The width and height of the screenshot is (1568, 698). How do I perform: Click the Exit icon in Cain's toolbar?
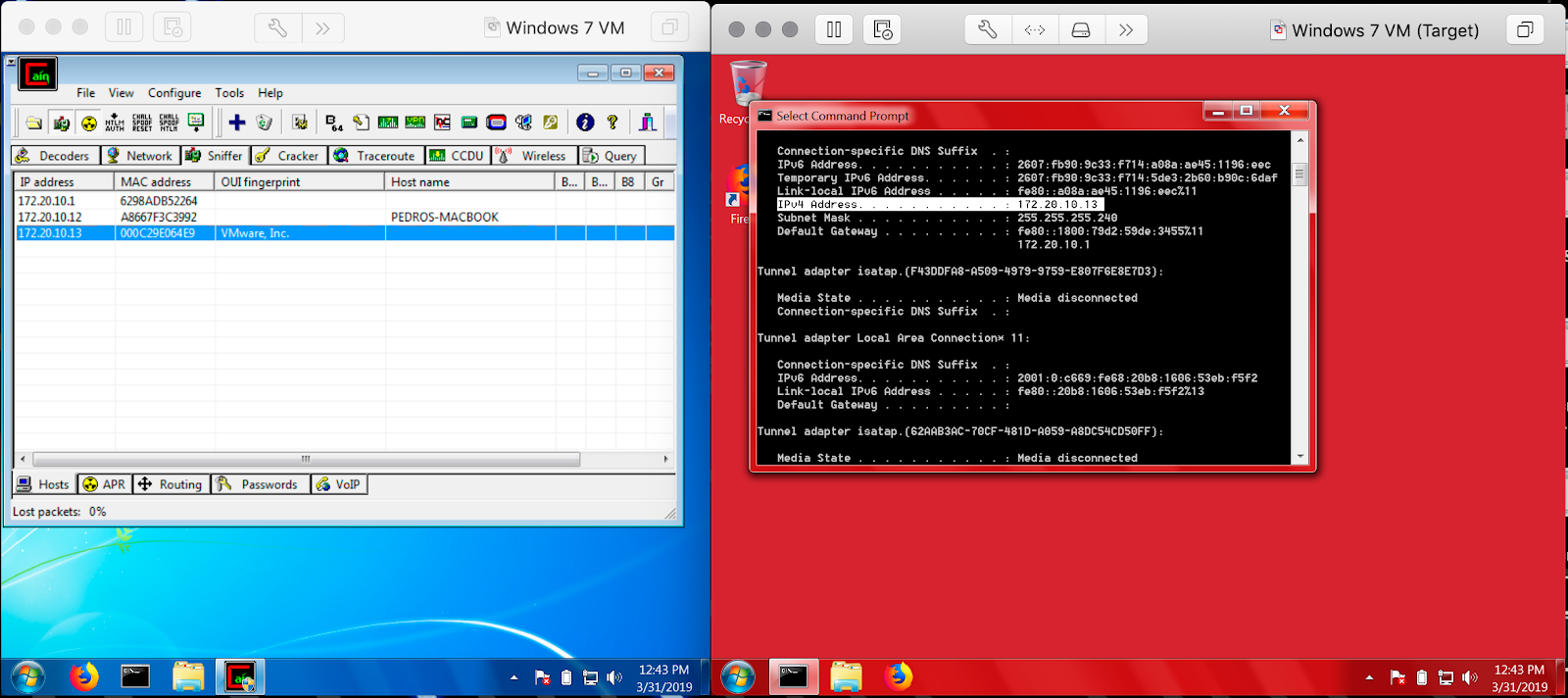click(x=648, y=123)
